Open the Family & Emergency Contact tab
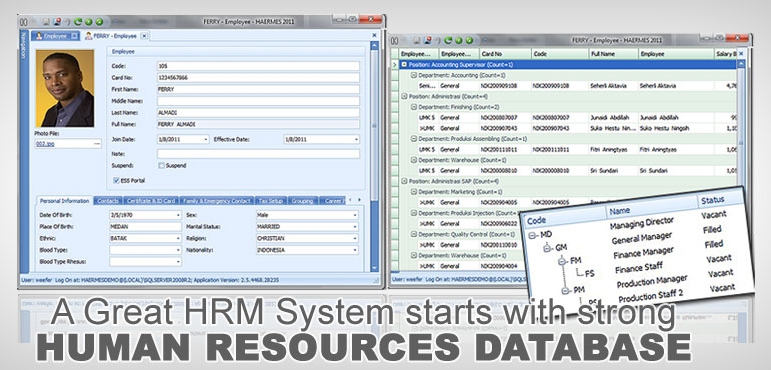The width and height of the screenshot is (771, 370). click(x=217, y=201)
